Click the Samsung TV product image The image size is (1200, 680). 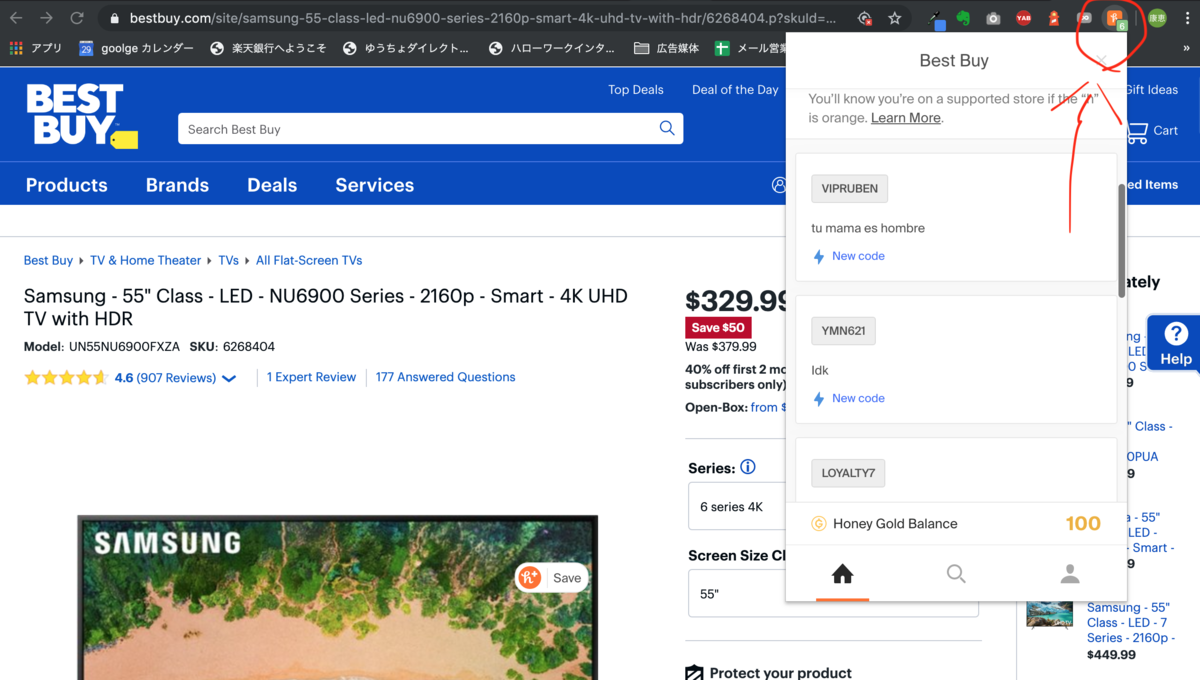[x=338, y=598]
